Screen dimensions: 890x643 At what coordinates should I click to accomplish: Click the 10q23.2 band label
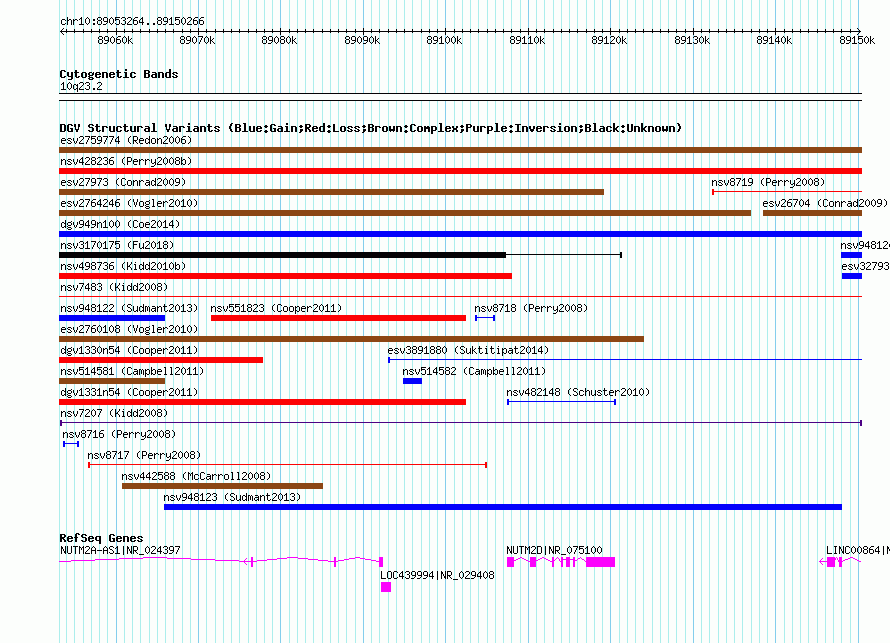coord(81,86)
